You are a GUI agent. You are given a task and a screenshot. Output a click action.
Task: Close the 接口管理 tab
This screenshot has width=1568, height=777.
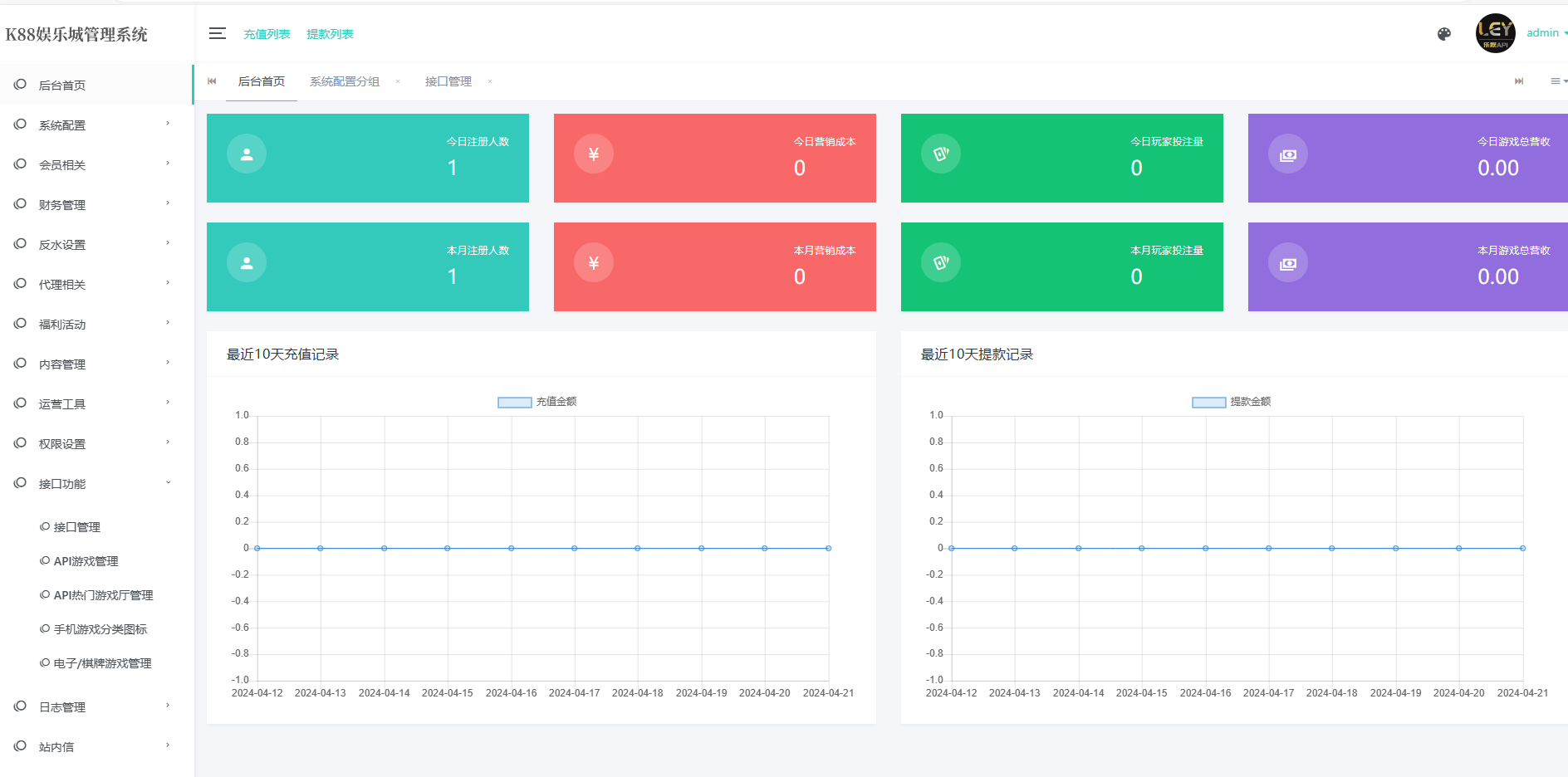(x=490, y=81)
